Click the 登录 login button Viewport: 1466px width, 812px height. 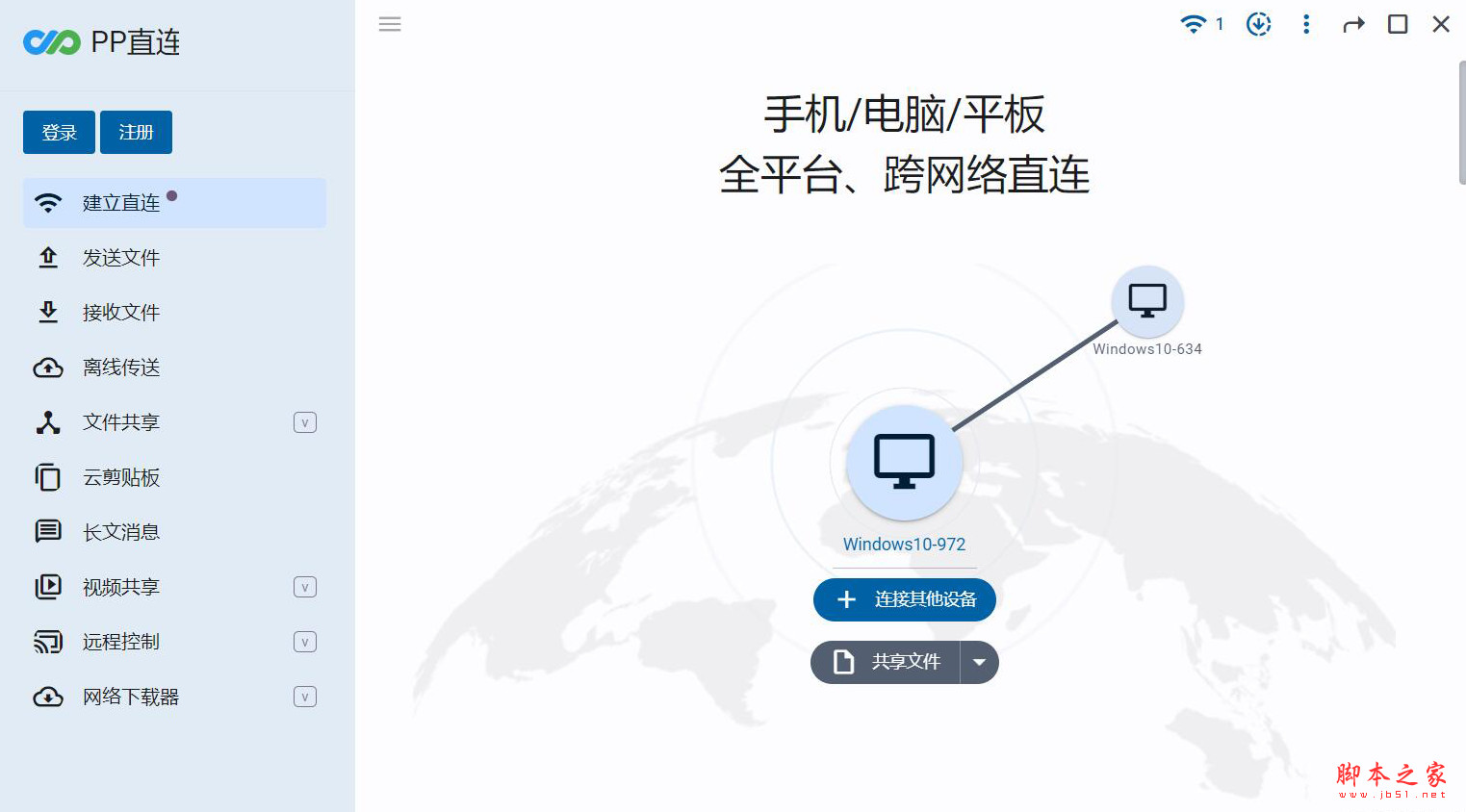click(59, 132)
